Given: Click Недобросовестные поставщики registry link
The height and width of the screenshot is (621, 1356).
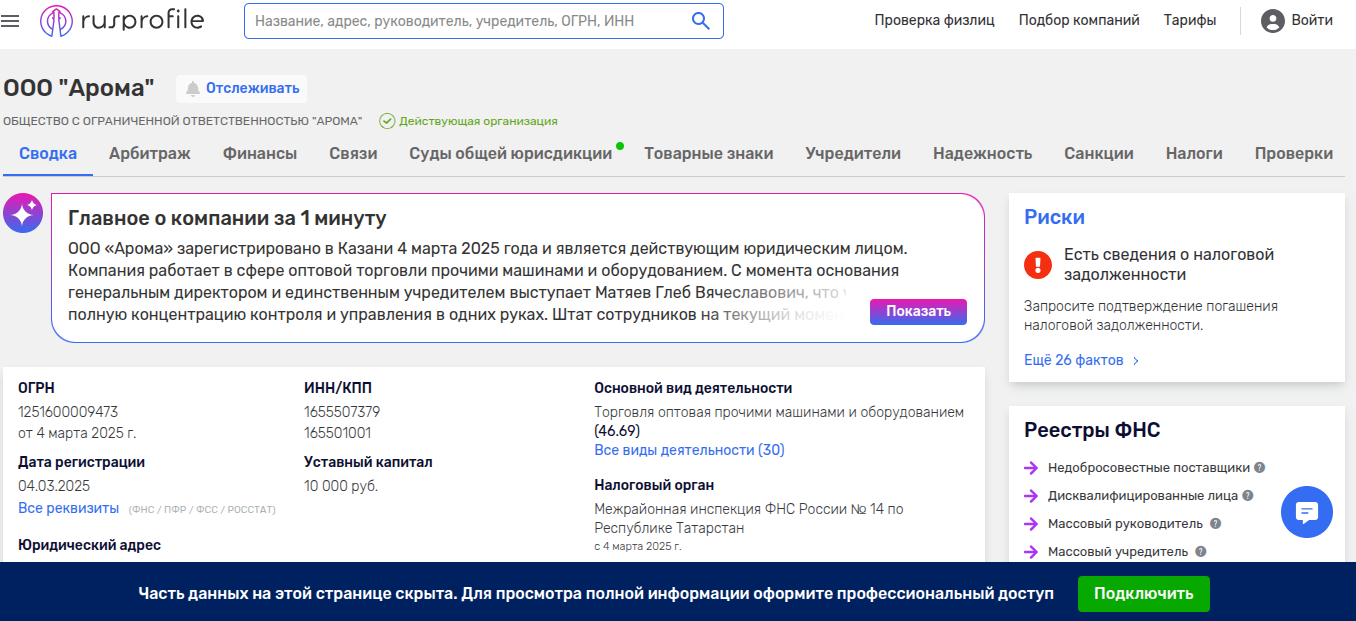Looking at the screenshot, I should (1148, 467).
